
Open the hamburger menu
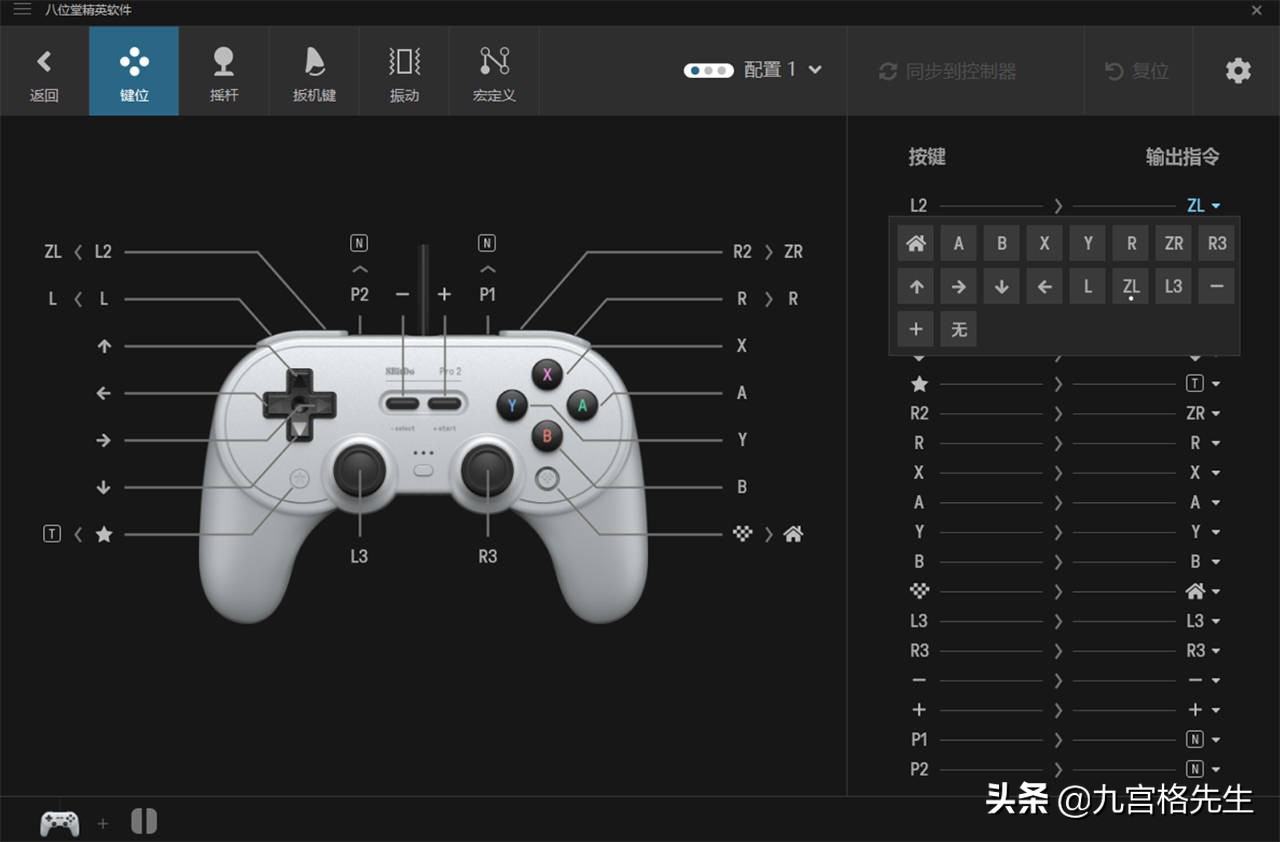[x=21, y=11]
